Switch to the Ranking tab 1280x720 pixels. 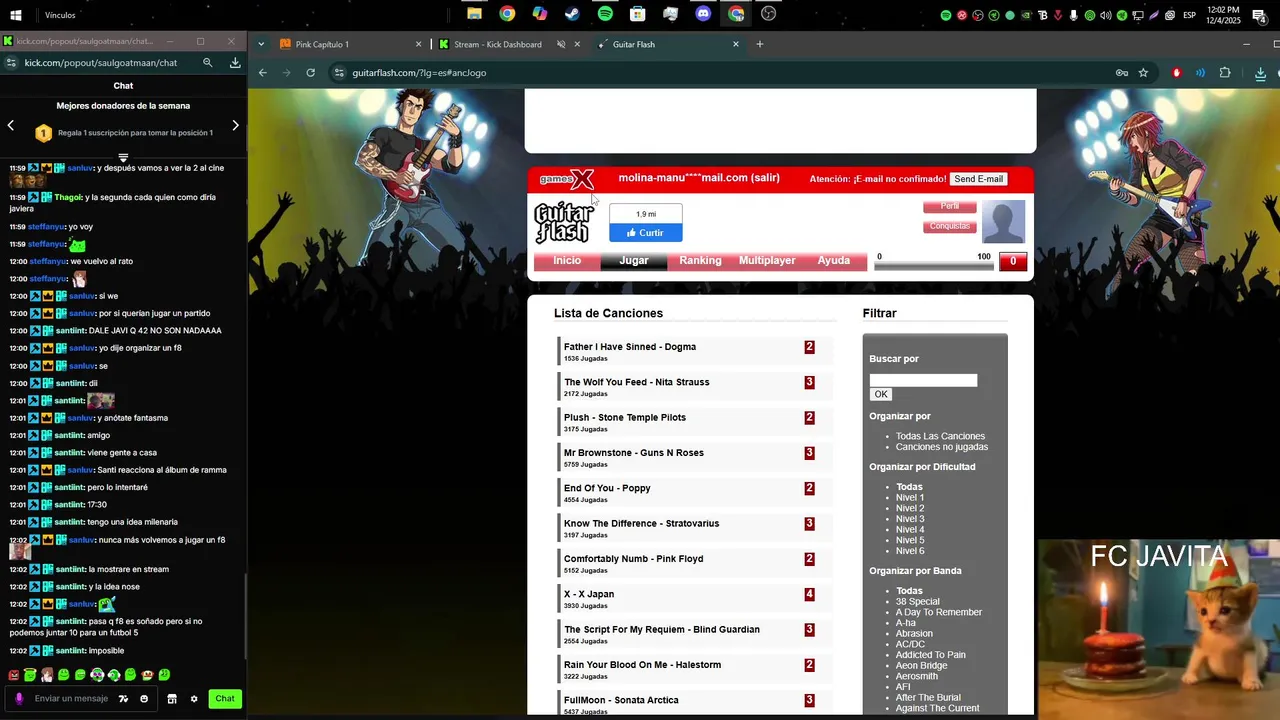coord(700,261)
